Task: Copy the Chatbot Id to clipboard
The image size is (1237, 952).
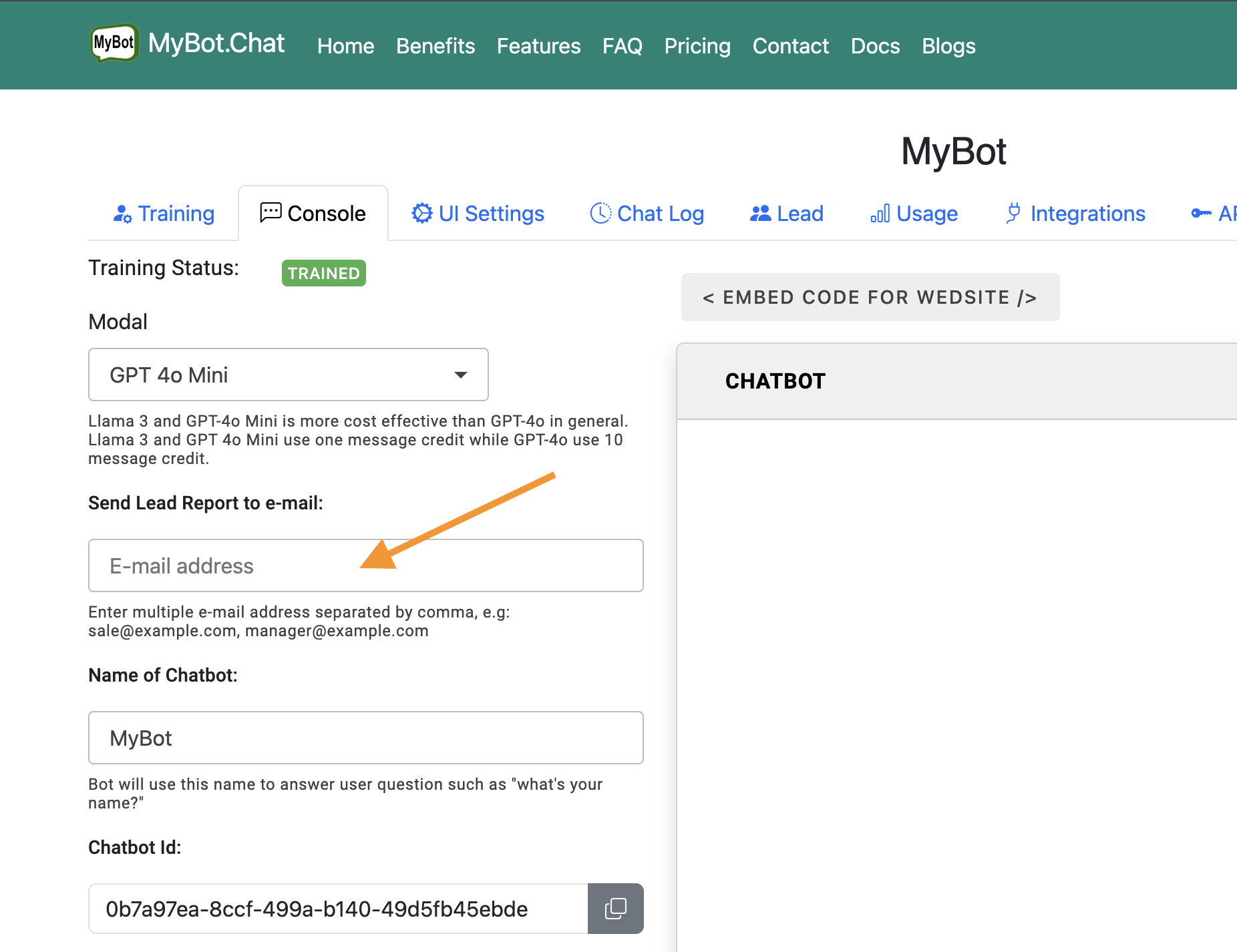Action: 615,908
